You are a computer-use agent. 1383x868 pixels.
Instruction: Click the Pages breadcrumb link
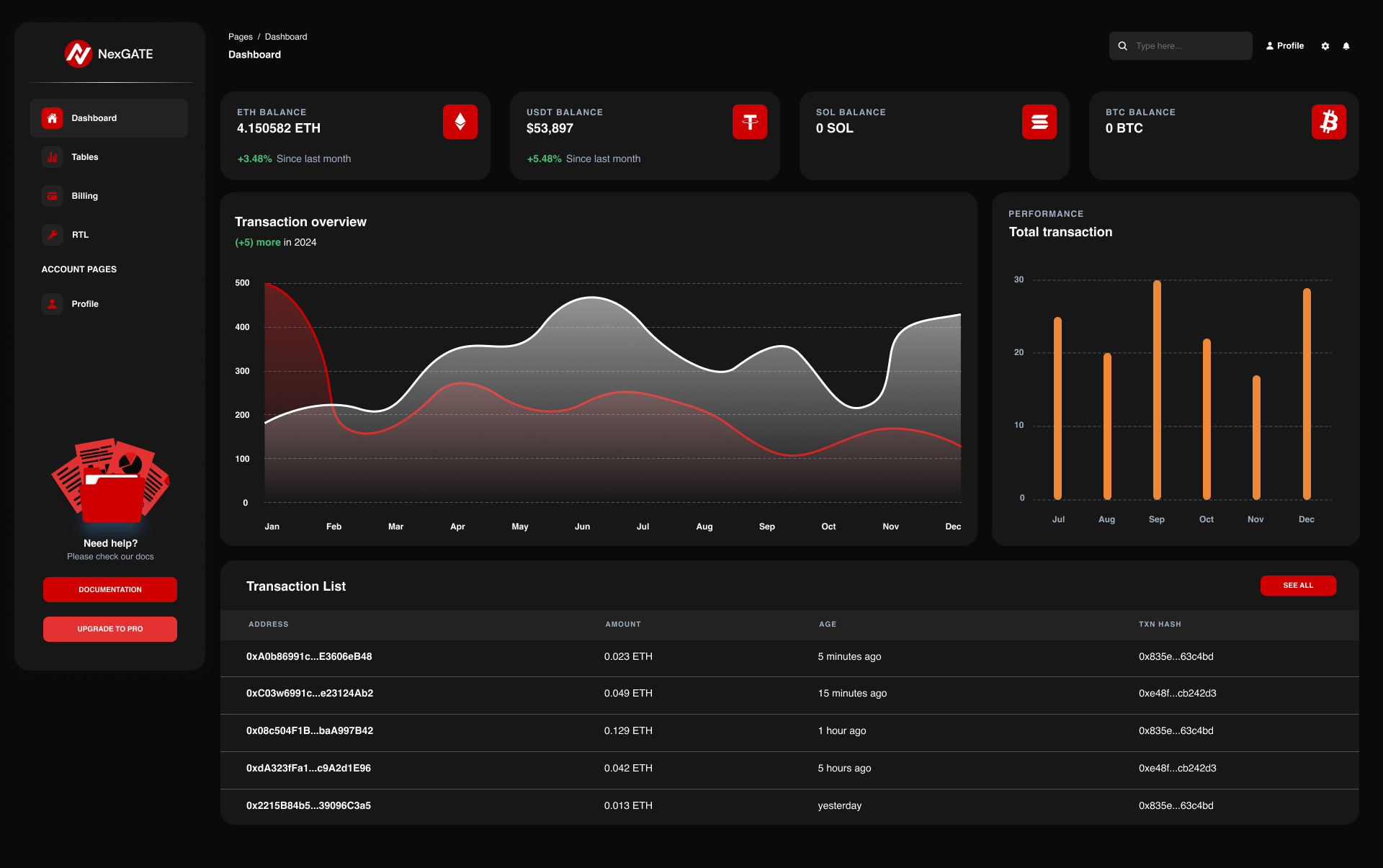click(241, 37)
